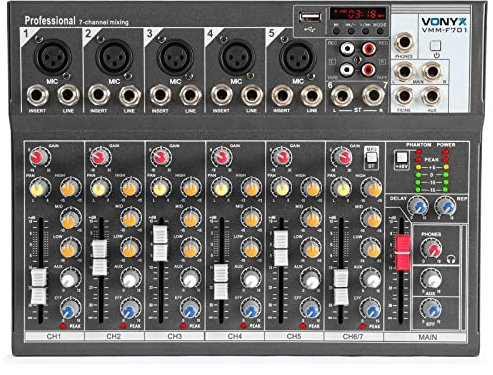Click the channel 1 XLR MIC input
Image resolution: width=493 pixels, height=375 pixels.
[52, 57]
